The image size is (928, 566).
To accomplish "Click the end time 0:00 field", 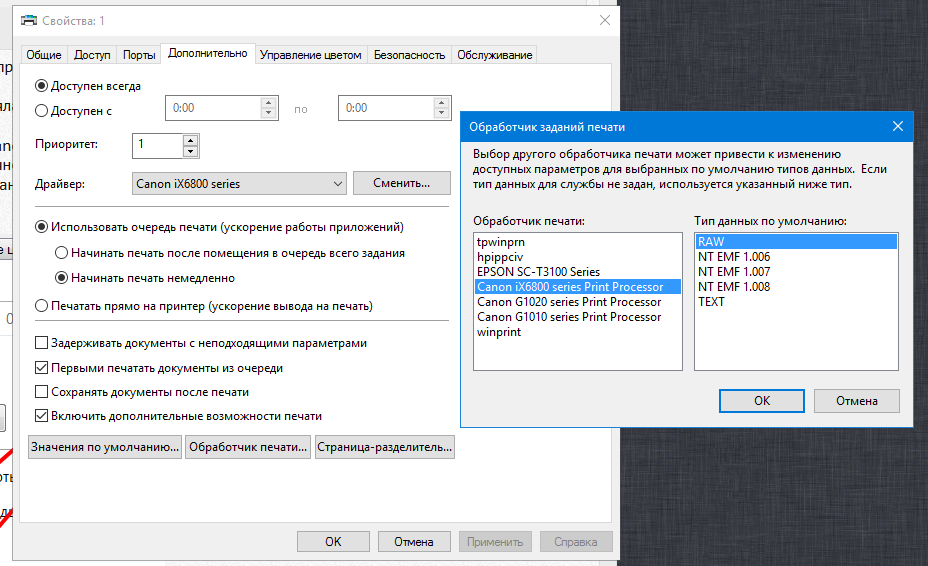I will (386, 108).
